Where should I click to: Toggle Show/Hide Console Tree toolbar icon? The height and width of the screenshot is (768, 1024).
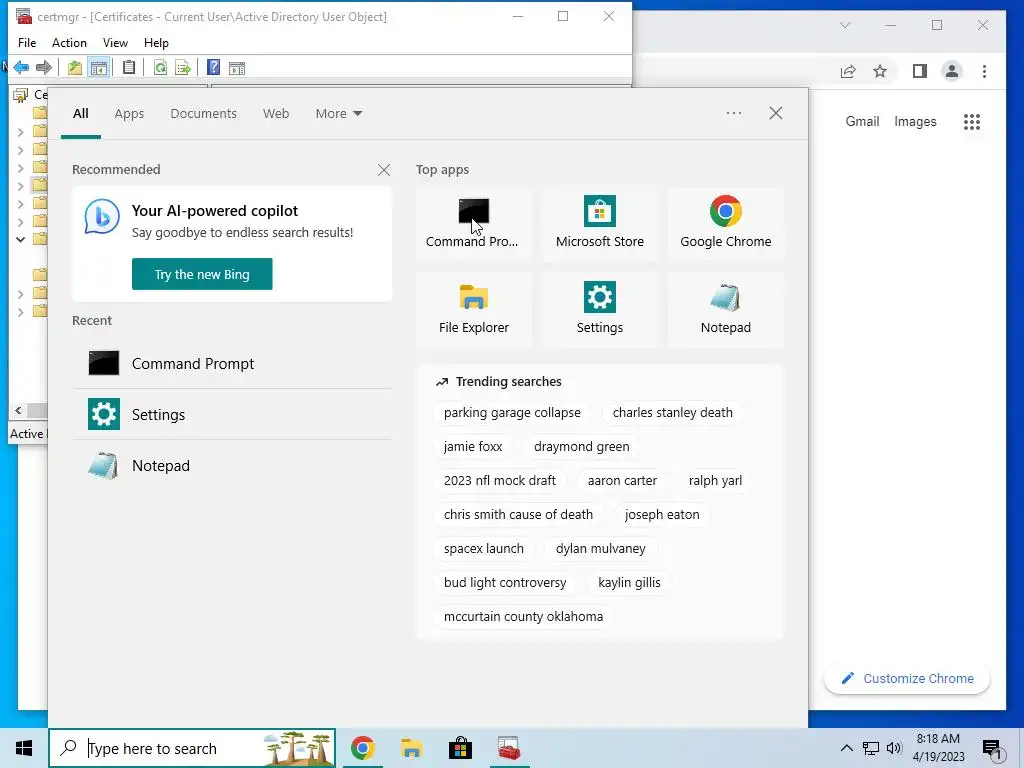click(99, 67)
